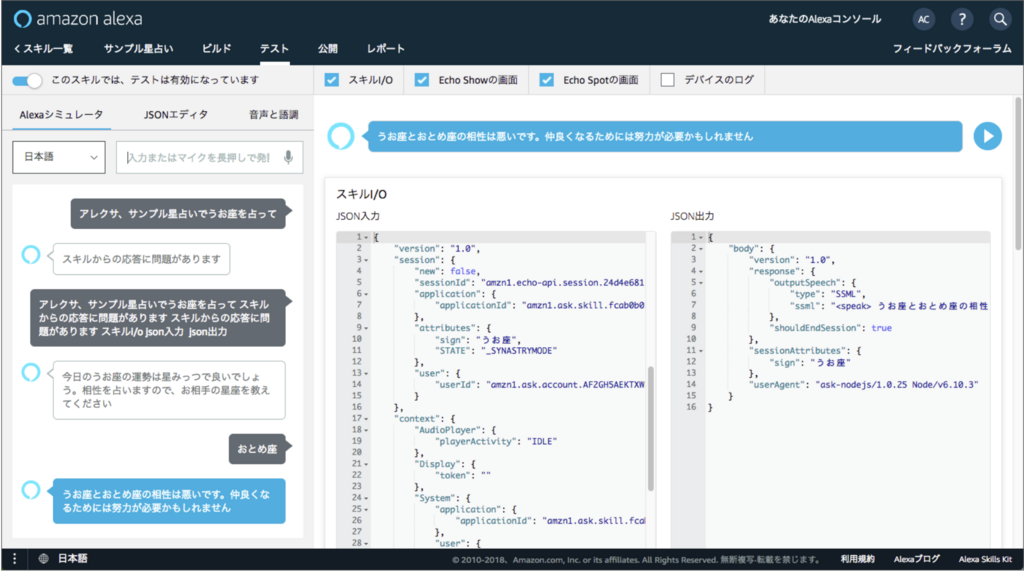Uncheck the Echo Spotの画面 checkbox
The width and height of the screenshot is (1024, 574).
(x=547, y=80)
